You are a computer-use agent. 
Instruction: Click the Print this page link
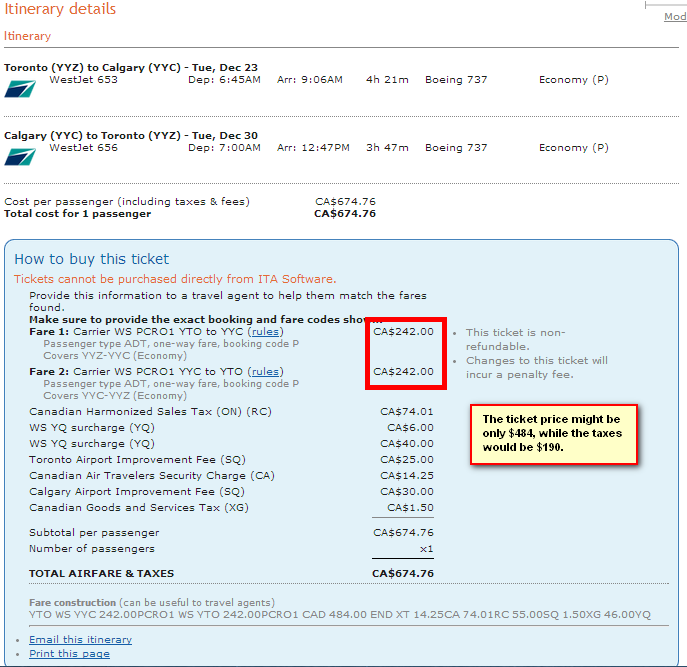(x=69, y=654)
